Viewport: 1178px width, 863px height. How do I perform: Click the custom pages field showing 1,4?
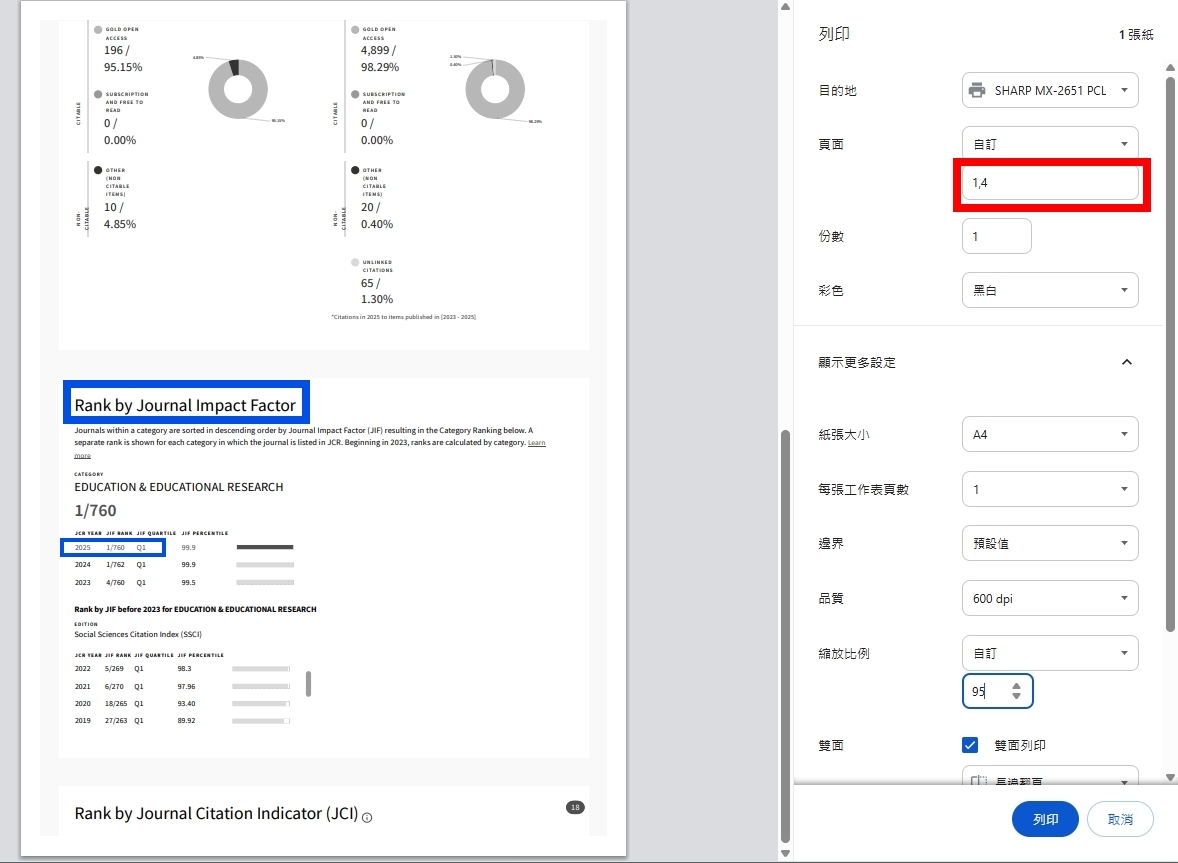[1050, 183]
